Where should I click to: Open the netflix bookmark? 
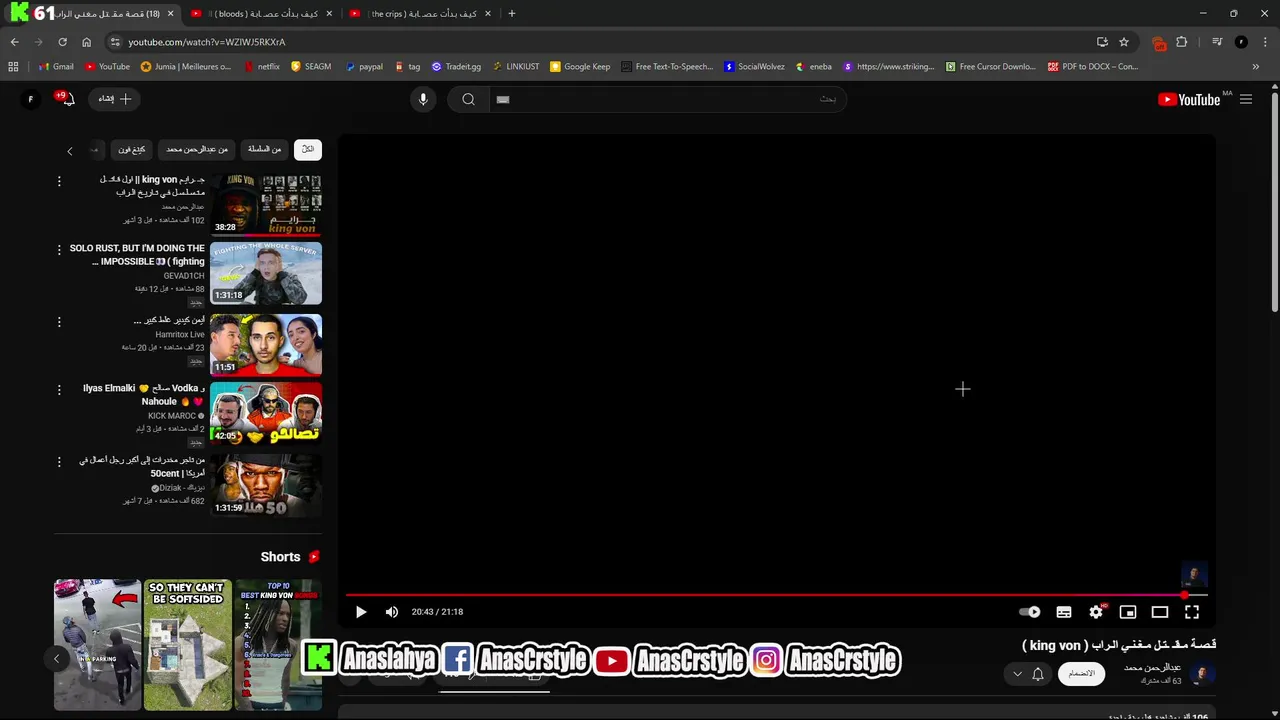pyautogui.click(x=260, y=67)
